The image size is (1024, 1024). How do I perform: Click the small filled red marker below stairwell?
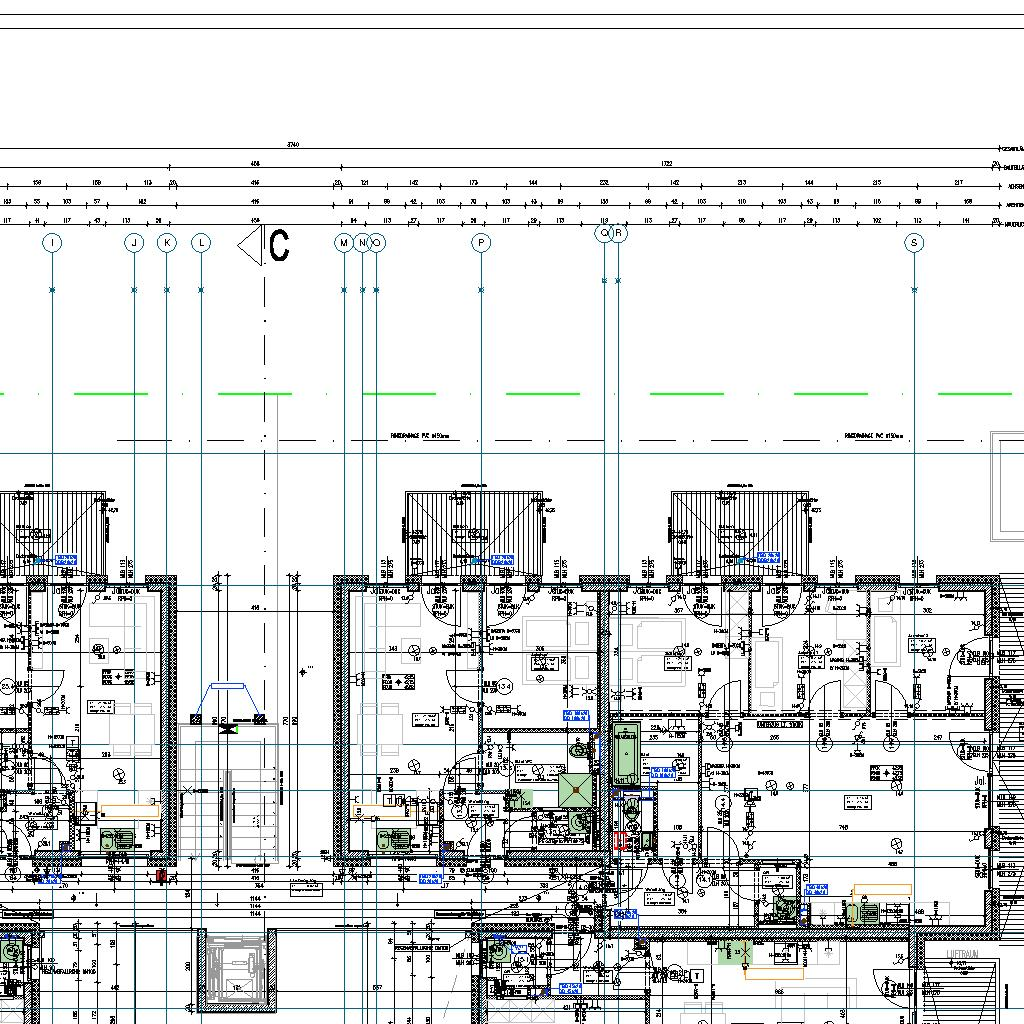(160, 876)
